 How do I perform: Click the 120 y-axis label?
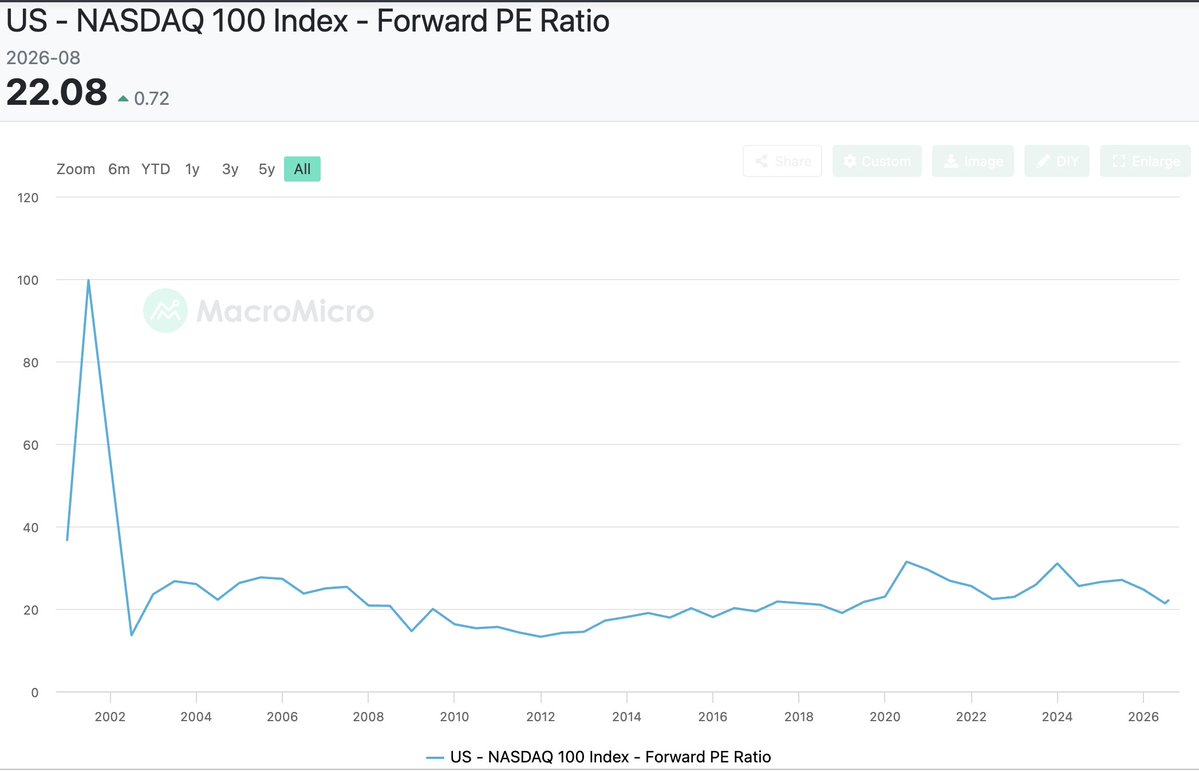[28, 198]
